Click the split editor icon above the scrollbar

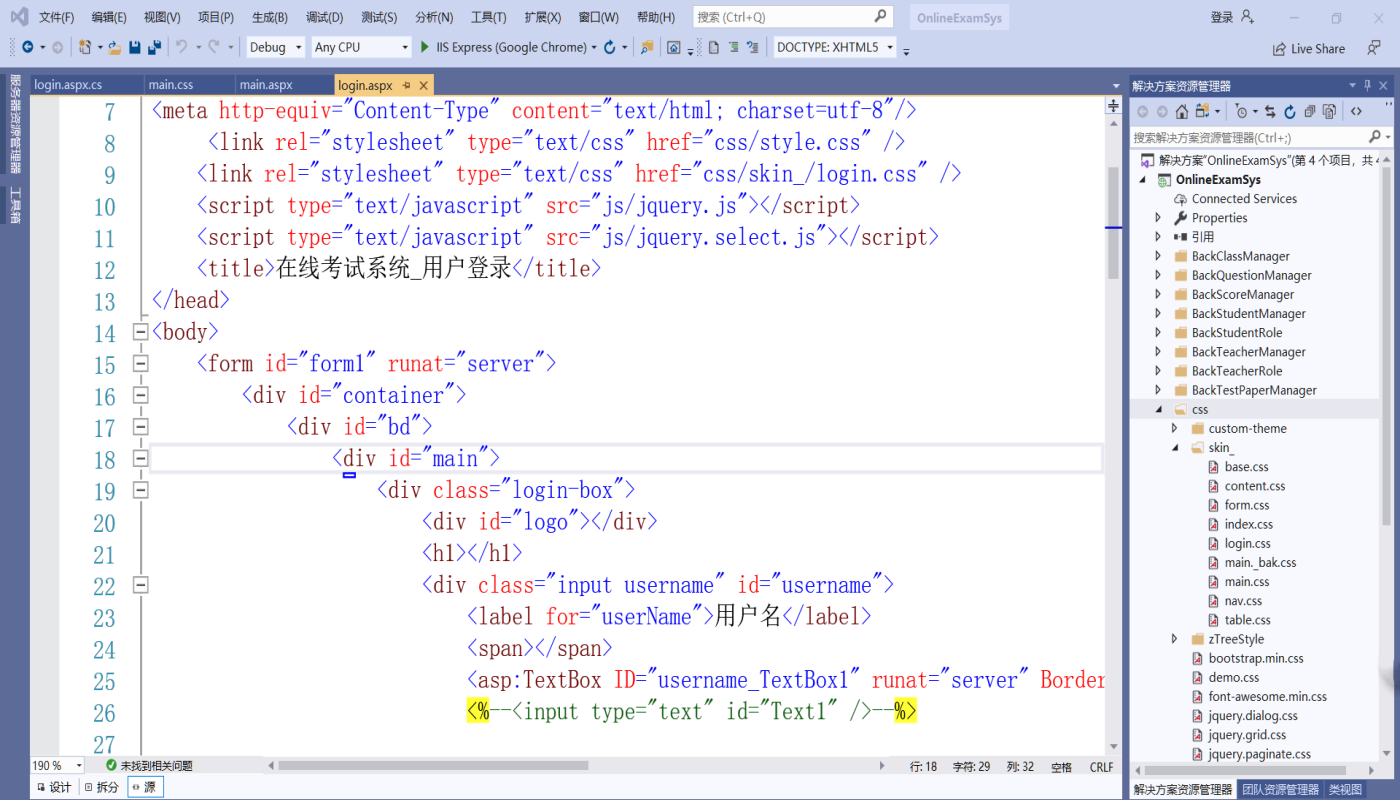click(1113, 105)
